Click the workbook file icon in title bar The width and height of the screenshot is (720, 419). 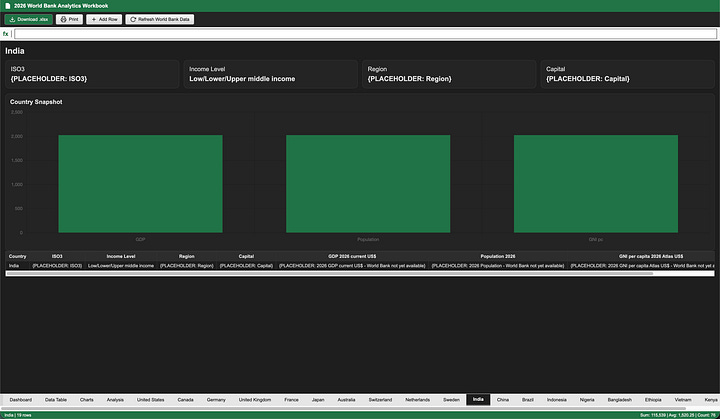click(x=7, y=6)
